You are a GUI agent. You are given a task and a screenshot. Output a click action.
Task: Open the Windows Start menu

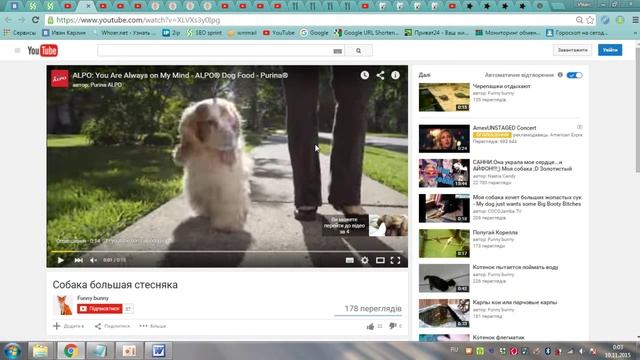(x=12, y=351)
